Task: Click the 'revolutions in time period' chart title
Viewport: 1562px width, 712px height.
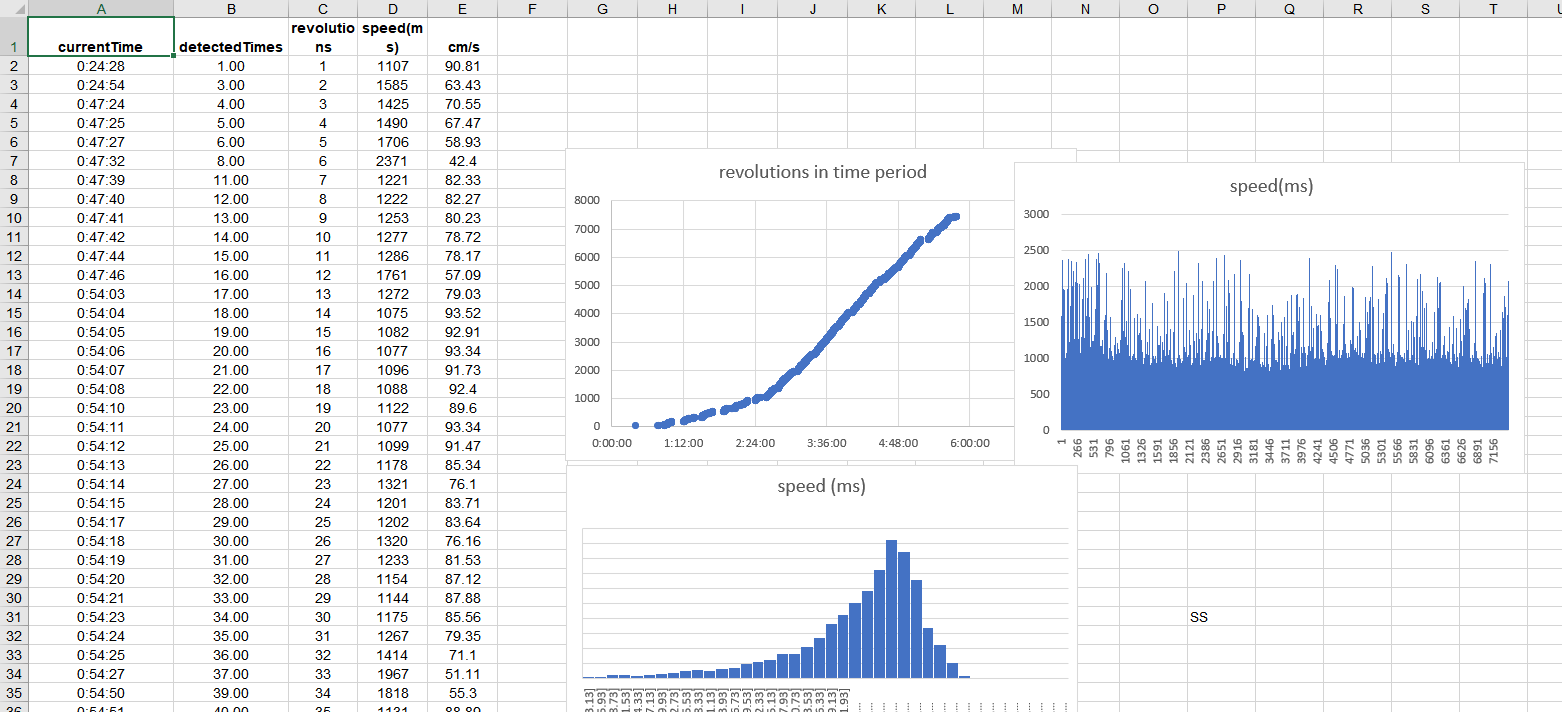Action: 822,172
